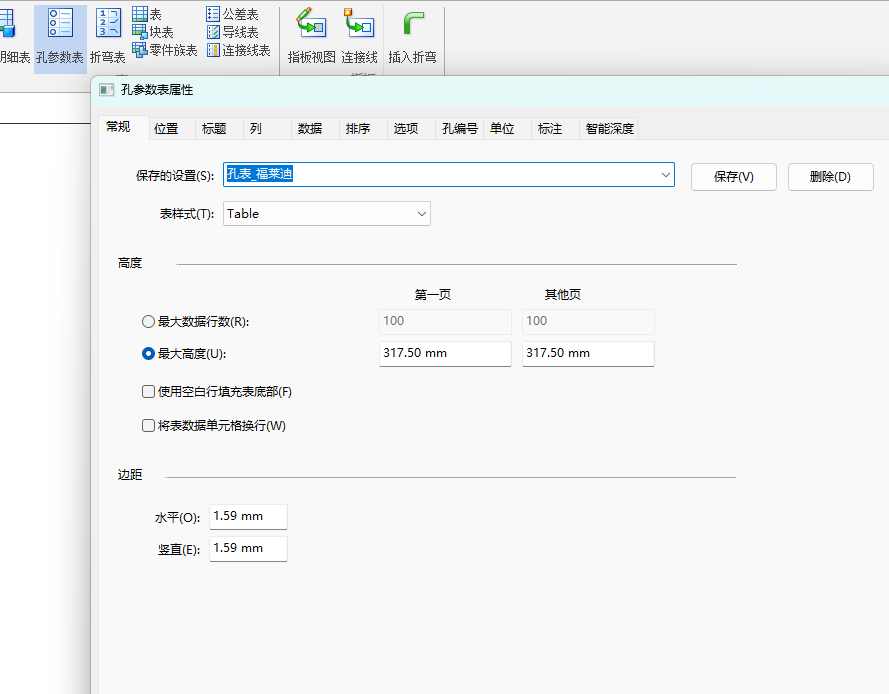Select the 孔参数表 (Hole Table) tool
889x694 pixels.
point(60,37)
